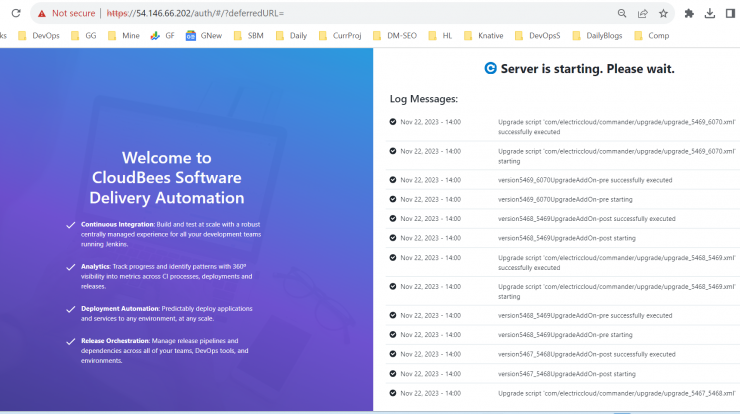The height and width of the screenshot is (414, 740).
Task: Toggle the browser side panel icon
Action: coord(731,14)
